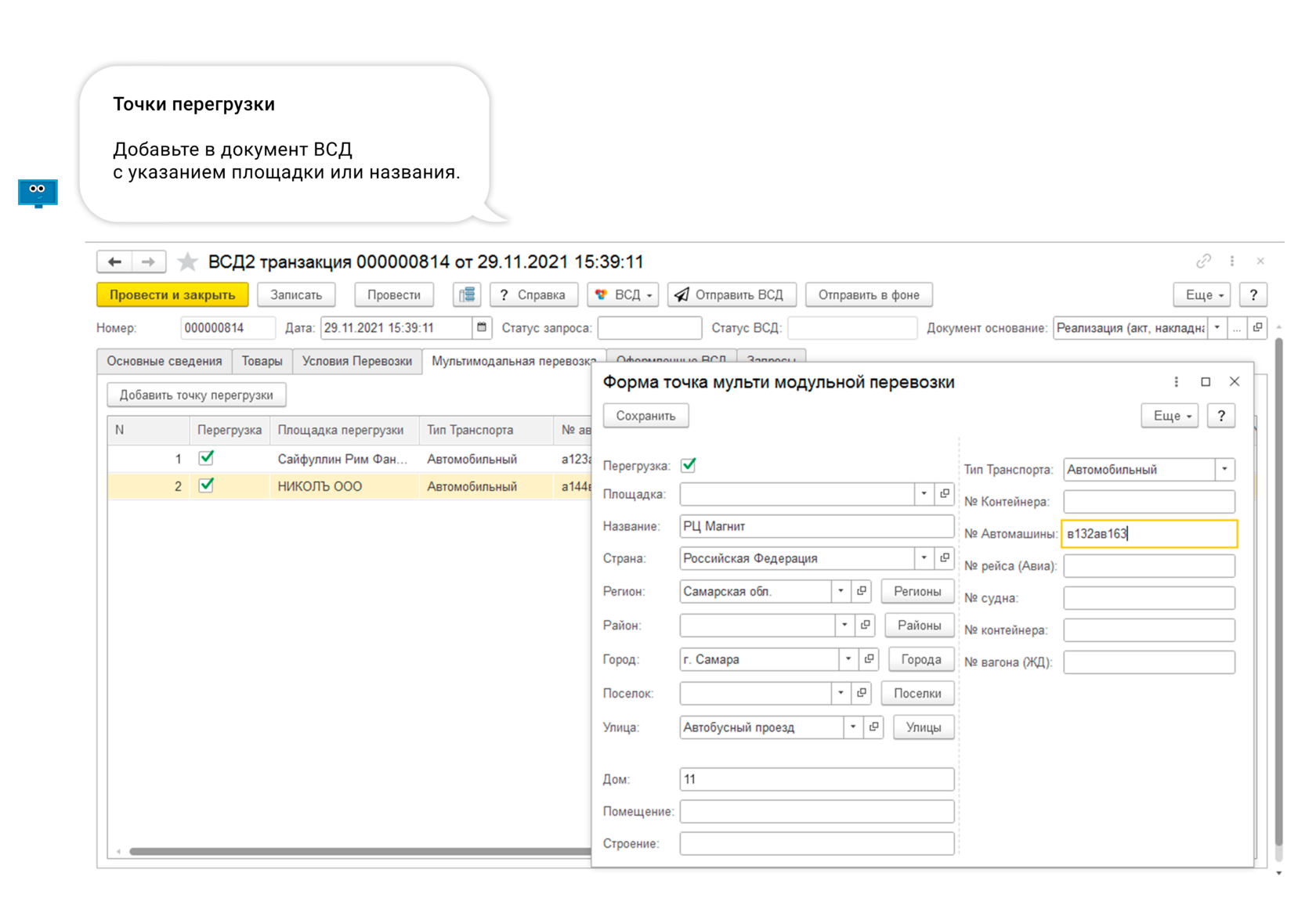This screenshot has height=909, width=1316.
Task: Open the Улицы selection button
Action: [x=924, y=727]
